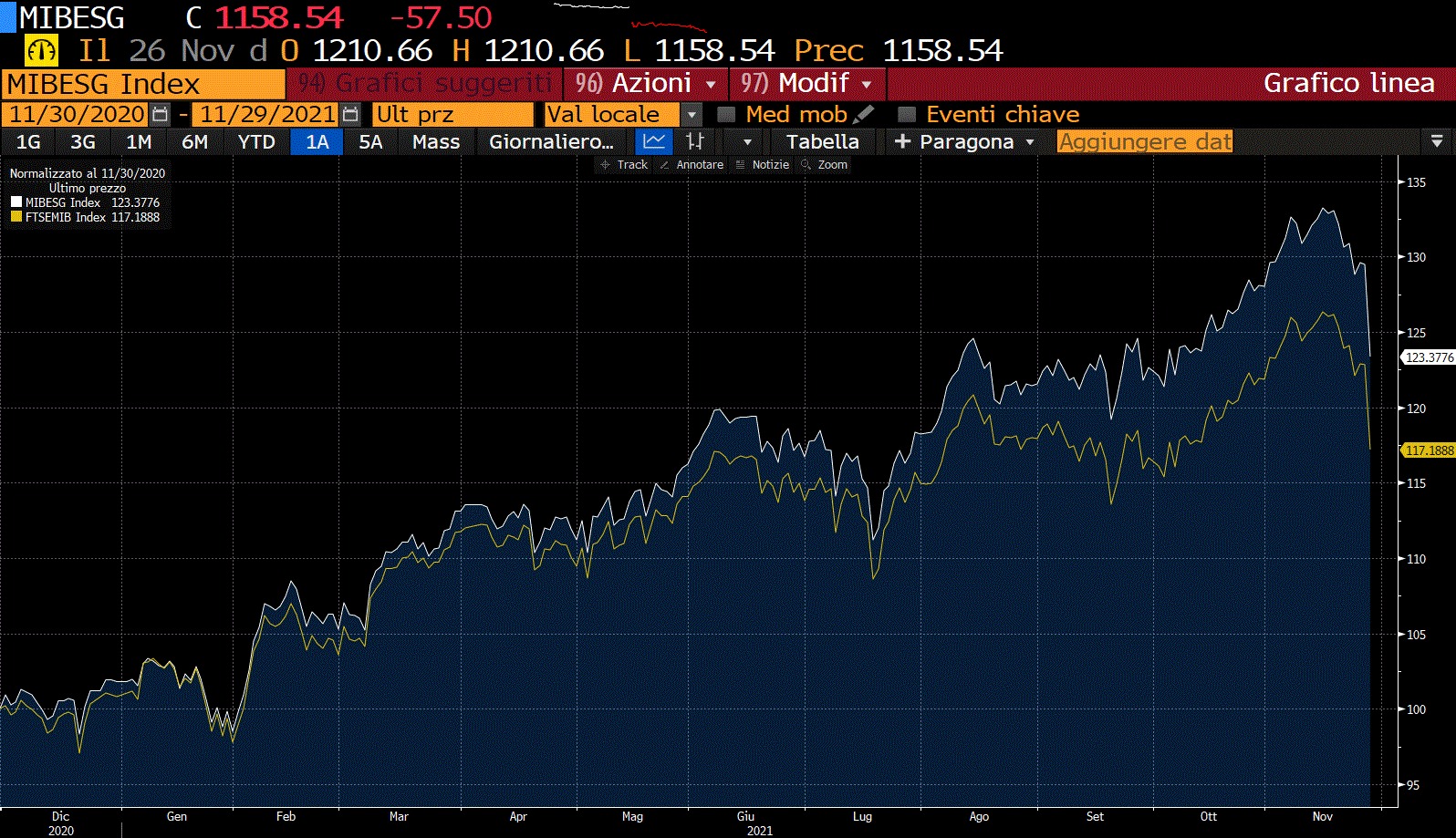Select the line chart type icon
Viewport: 1456px width, 838px height.
[x=654, y=141]
